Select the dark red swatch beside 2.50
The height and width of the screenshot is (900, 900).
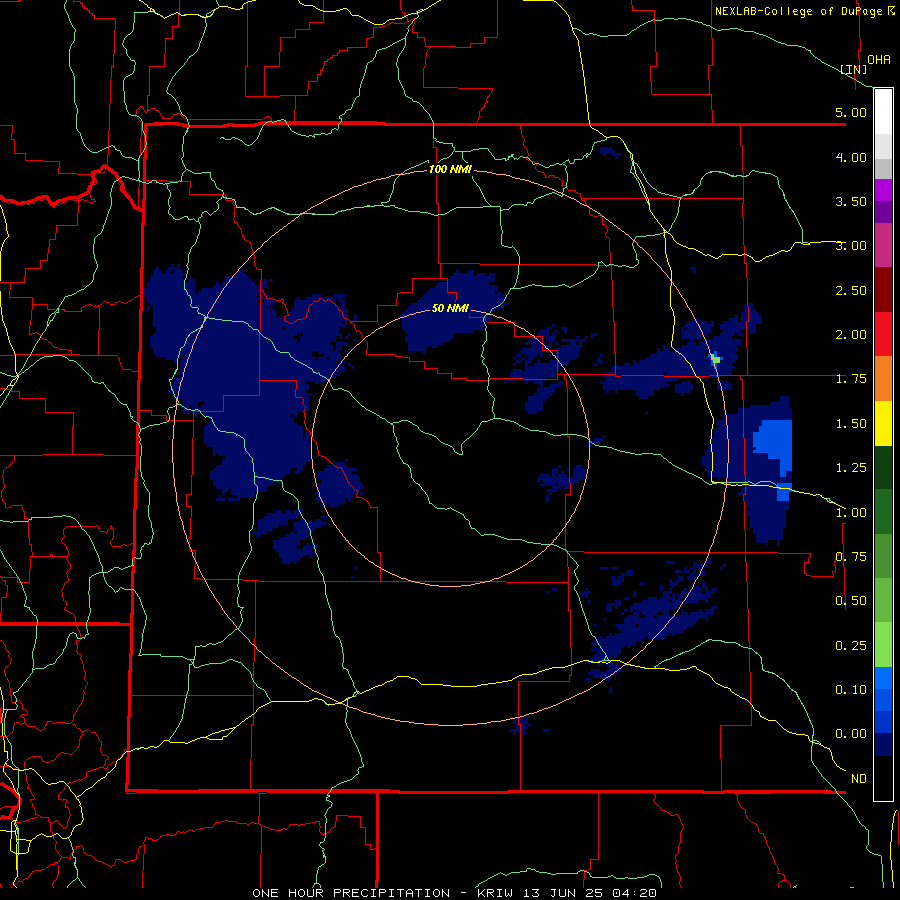point(883,290)
